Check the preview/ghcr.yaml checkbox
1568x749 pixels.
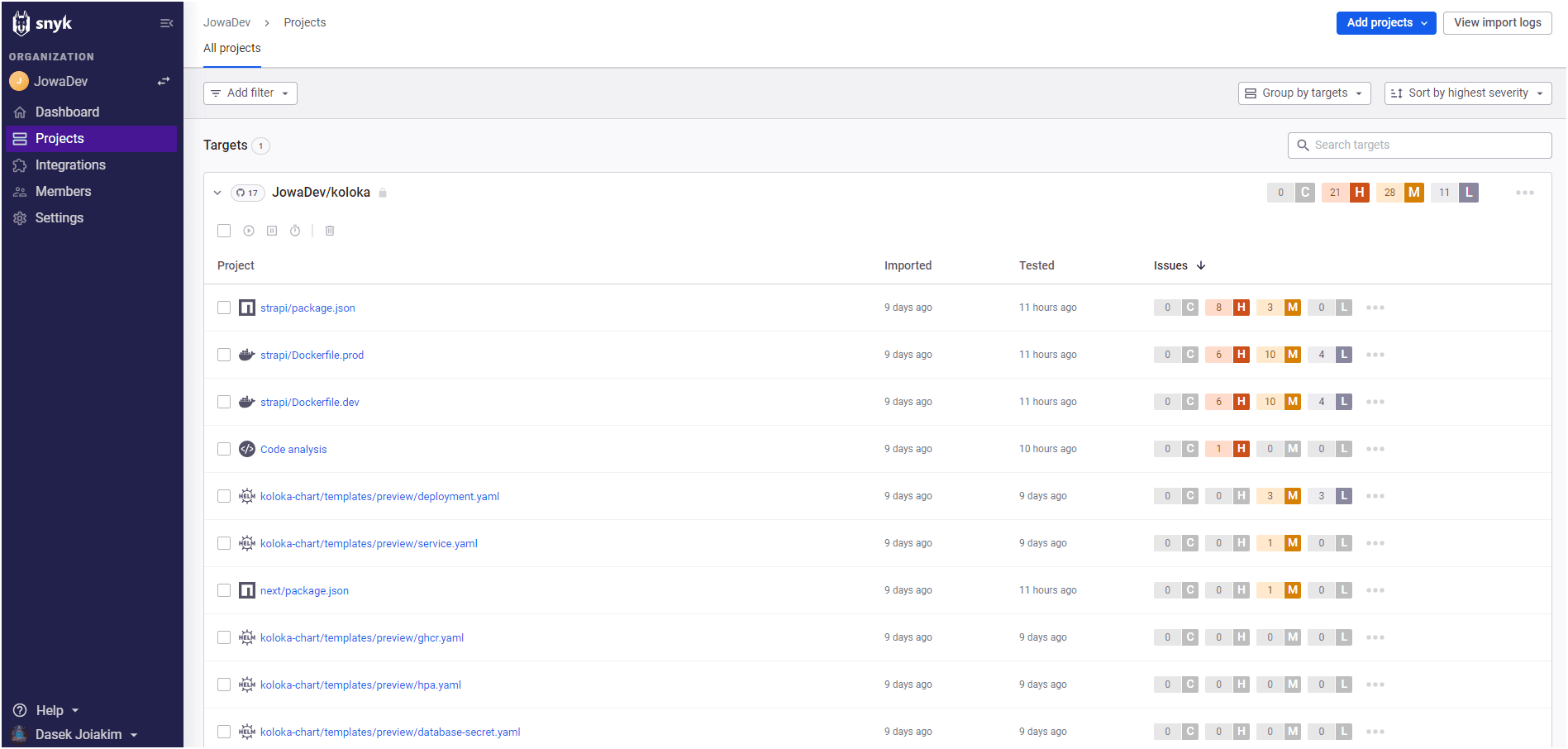[x=224, y=637]
